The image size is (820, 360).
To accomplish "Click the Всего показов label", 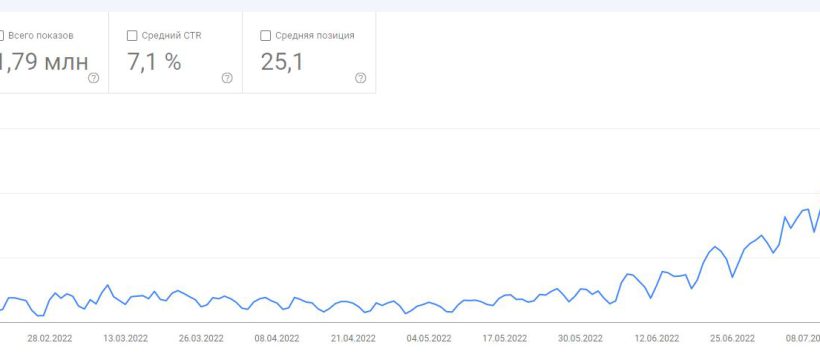I will 41,36.
